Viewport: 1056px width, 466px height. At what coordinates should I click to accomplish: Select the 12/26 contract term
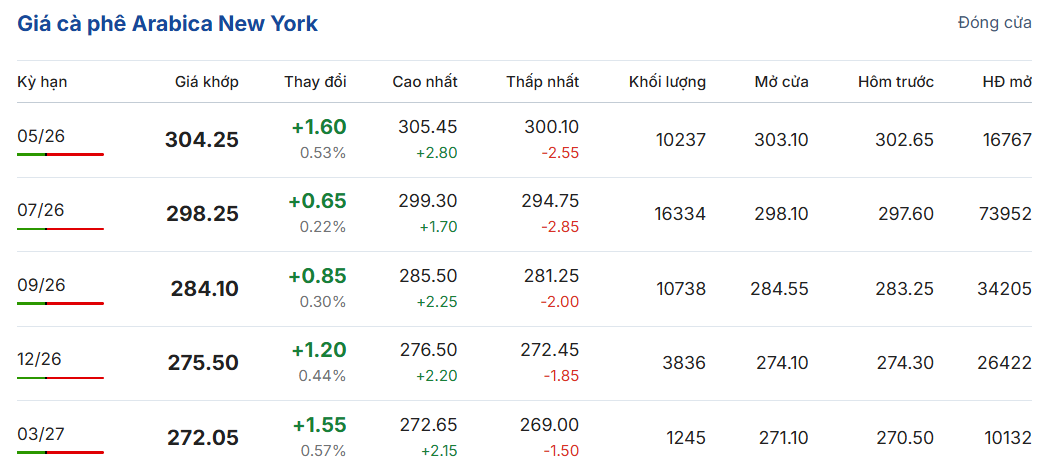point(41,359)
